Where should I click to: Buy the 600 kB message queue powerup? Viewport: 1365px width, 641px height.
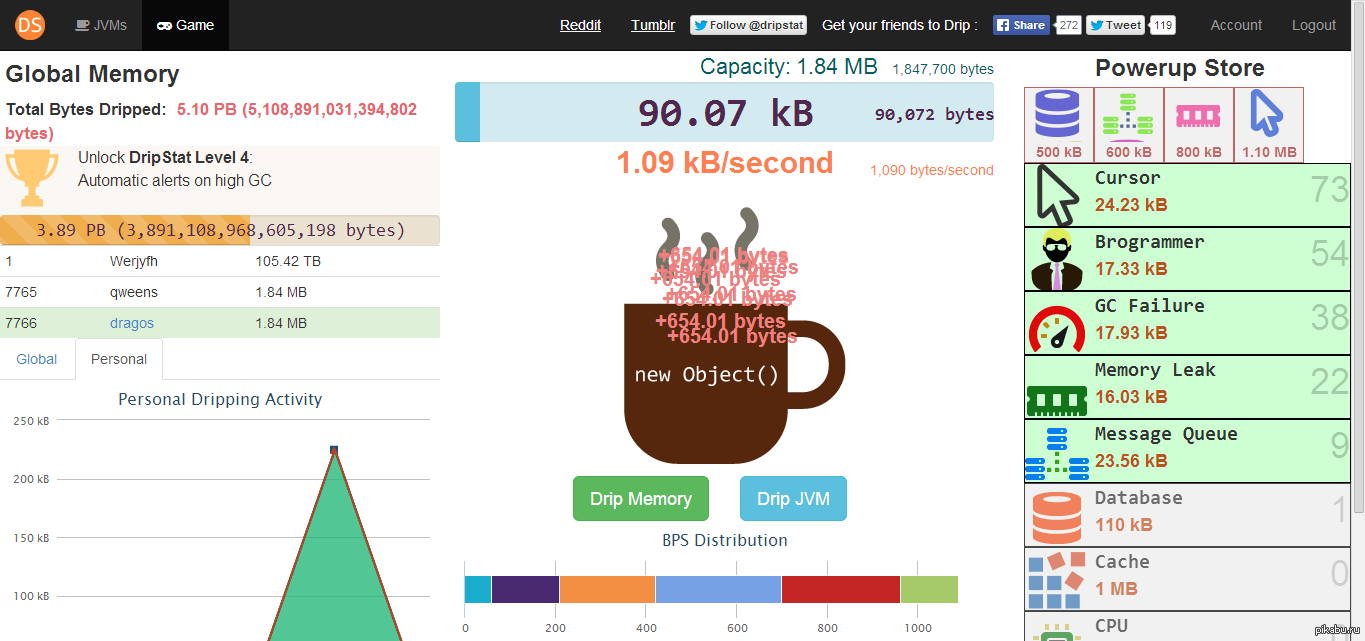pos(1128,124)
